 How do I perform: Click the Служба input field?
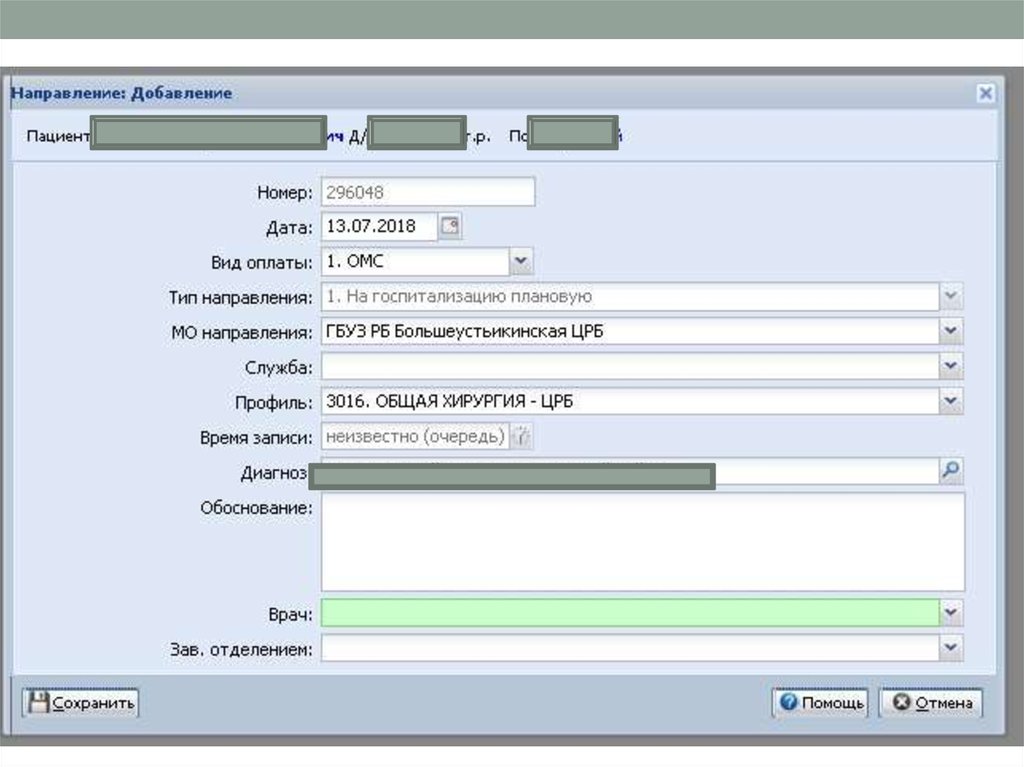[629, 367]
